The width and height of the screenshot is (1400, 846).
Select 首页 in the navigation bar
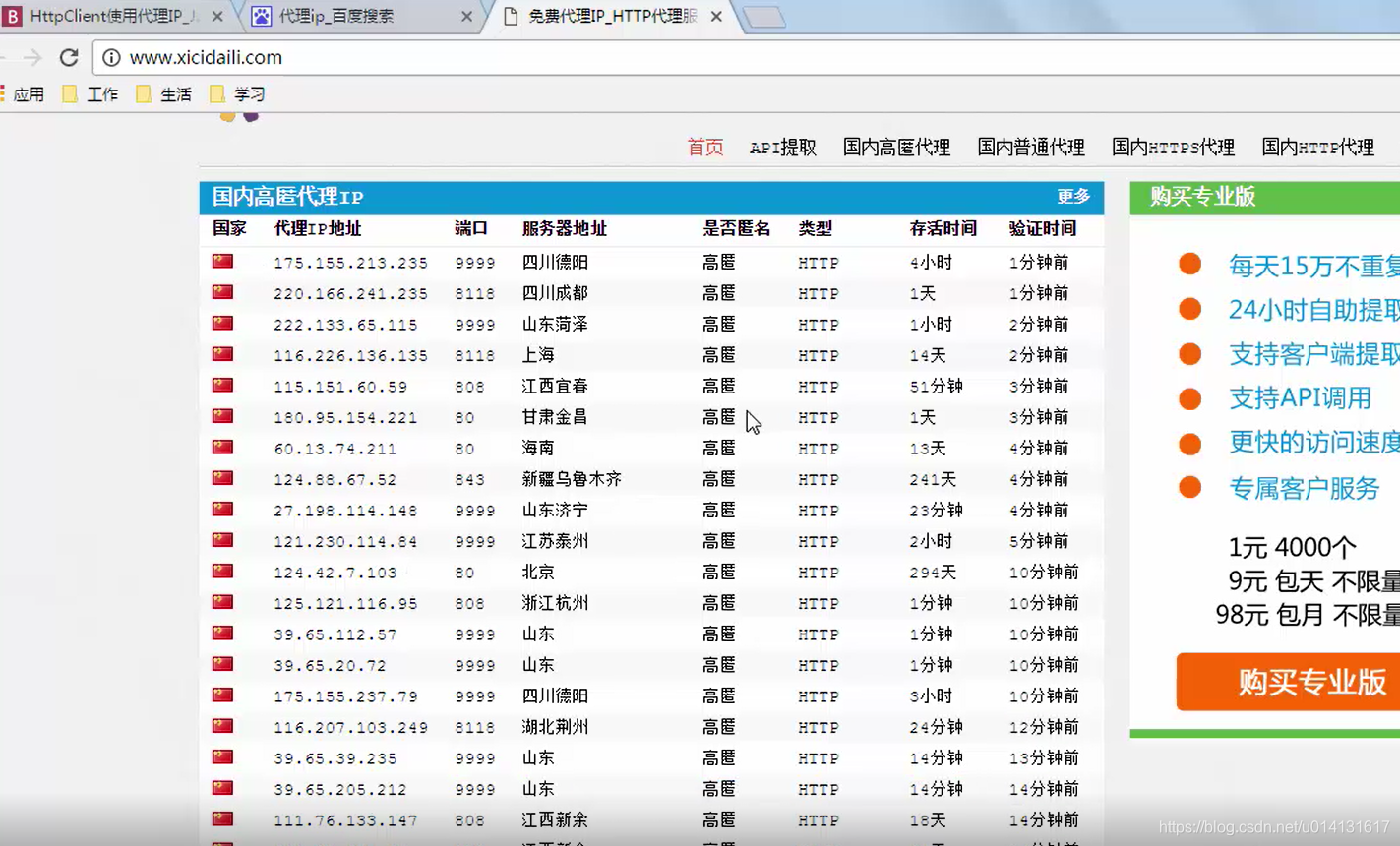704,147
